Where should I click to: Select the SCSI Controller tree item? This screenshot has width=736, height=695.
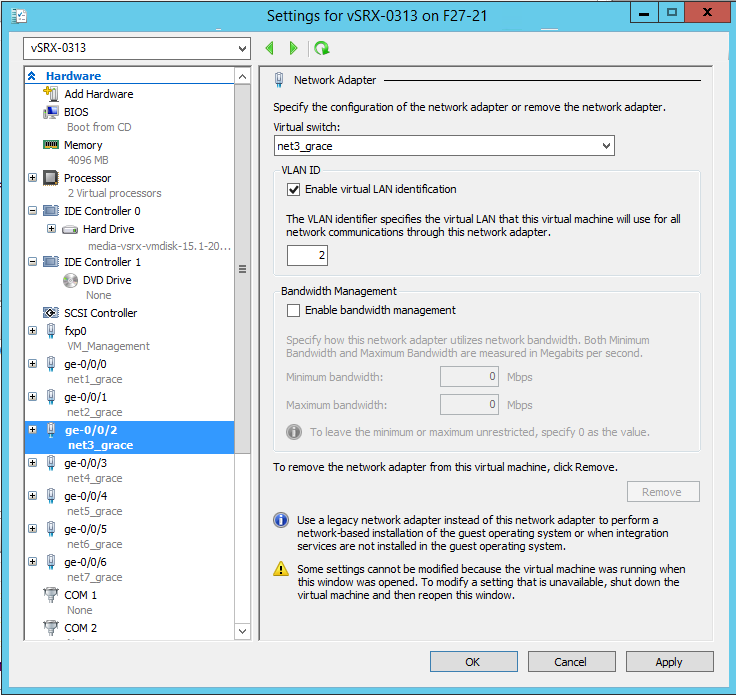[100, 313]
